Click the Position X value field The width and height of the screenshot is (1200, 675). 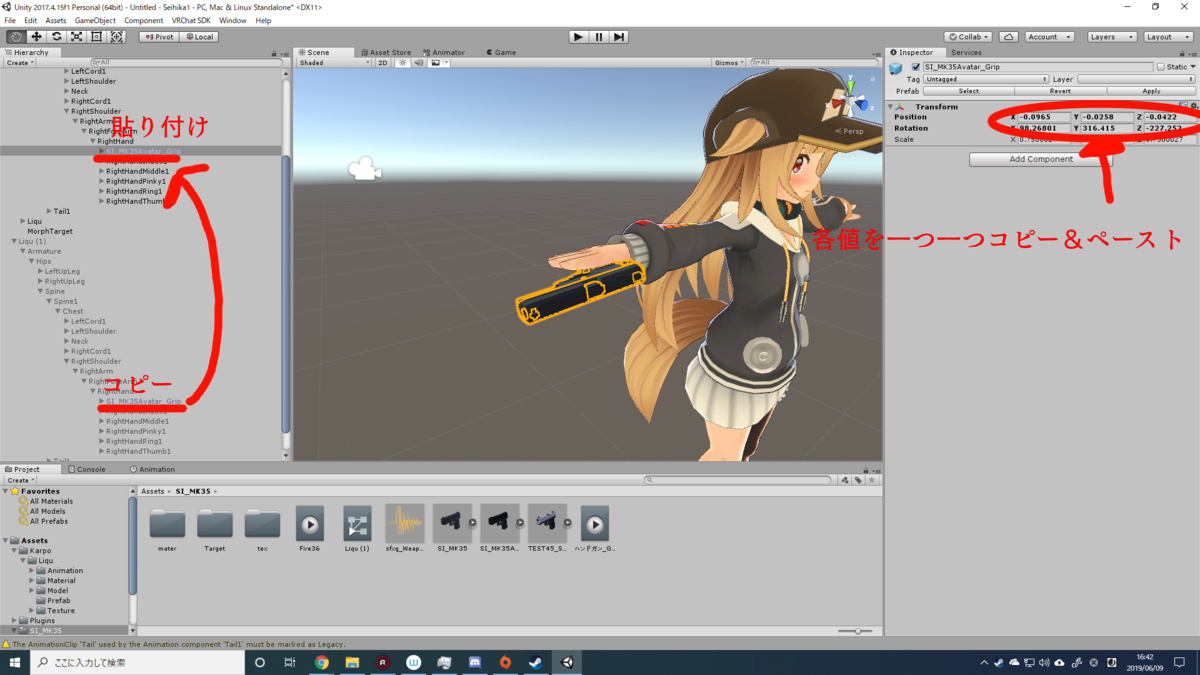1043,117
